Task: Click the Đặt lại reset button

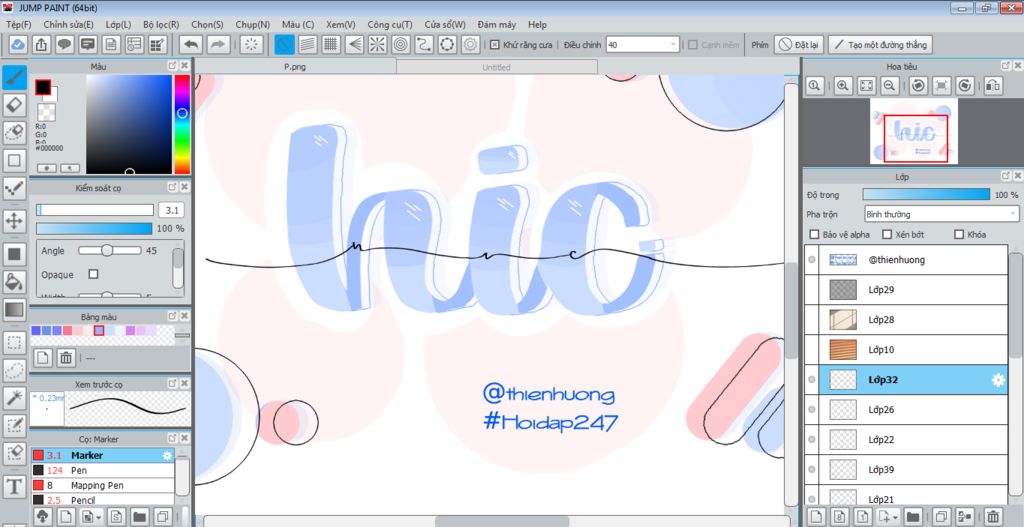Action: click(x=799, y=44)
